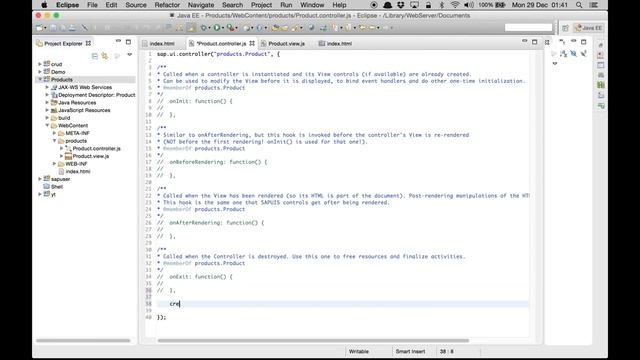Collapse the products folder
The height and width of the screenshot is (360, 640).
point(54,140)
